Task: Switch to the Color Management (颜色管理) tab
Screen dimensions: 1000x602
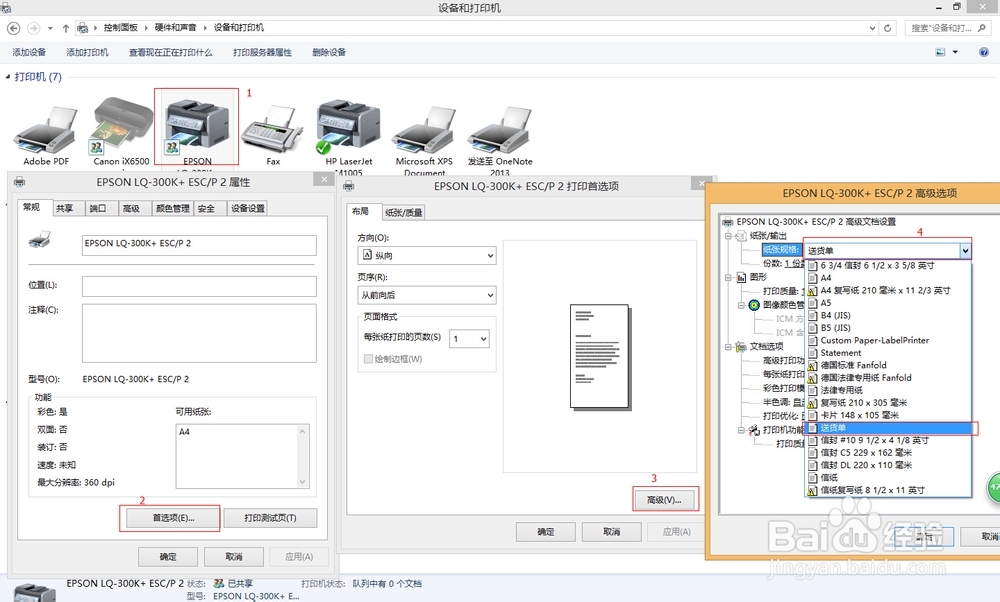Action: [173, 209]
